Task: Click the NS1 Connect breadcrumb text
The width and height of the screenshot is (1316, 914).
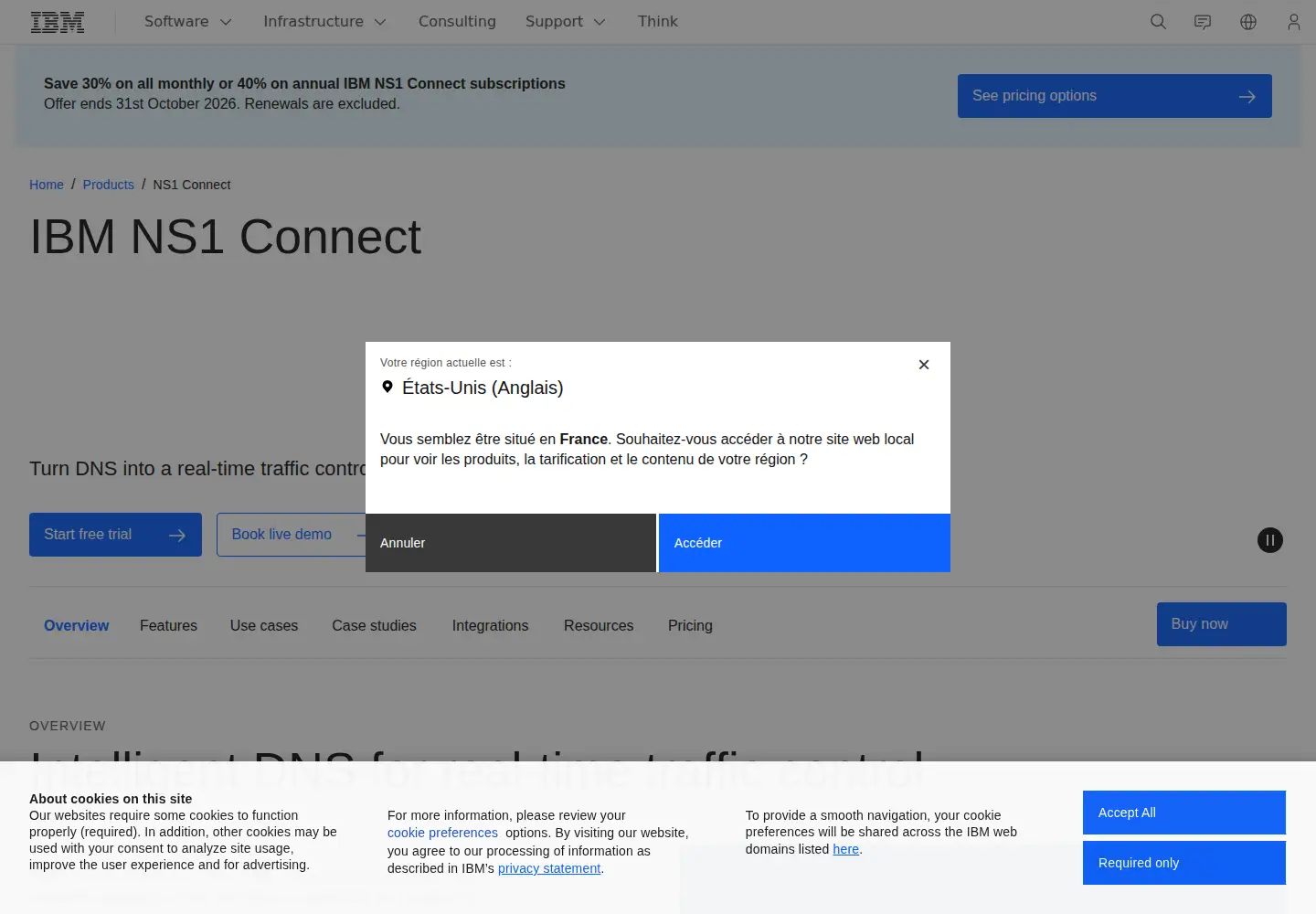Action: click(x=192, y=185)
